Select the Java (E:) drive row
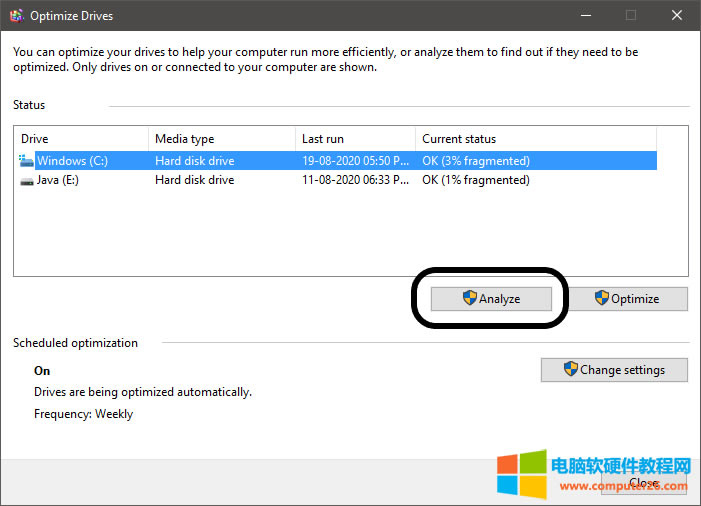The width and height of the screenshot is (701, 506). [x=338, y=180]
